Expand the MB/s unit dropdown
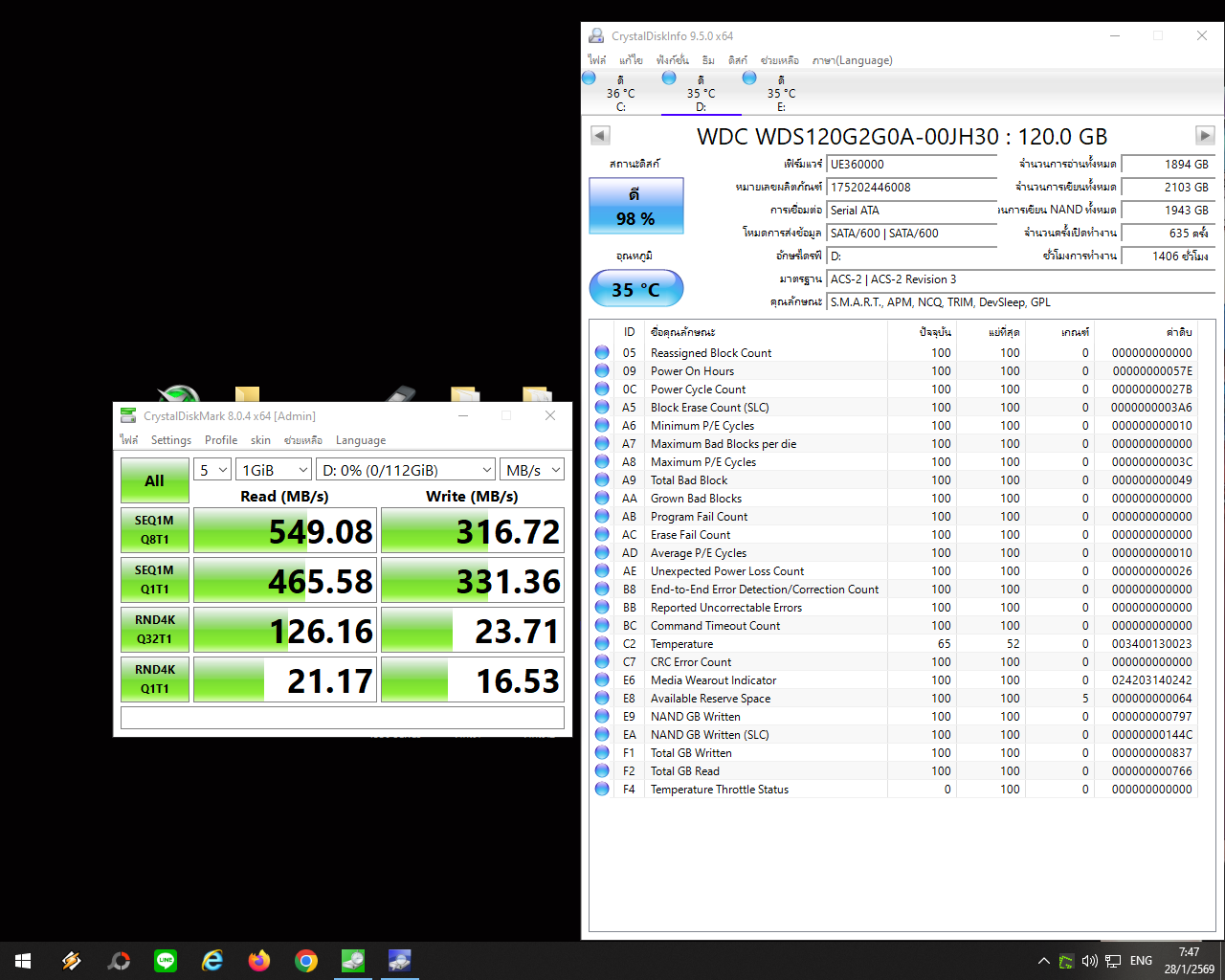 533,470
